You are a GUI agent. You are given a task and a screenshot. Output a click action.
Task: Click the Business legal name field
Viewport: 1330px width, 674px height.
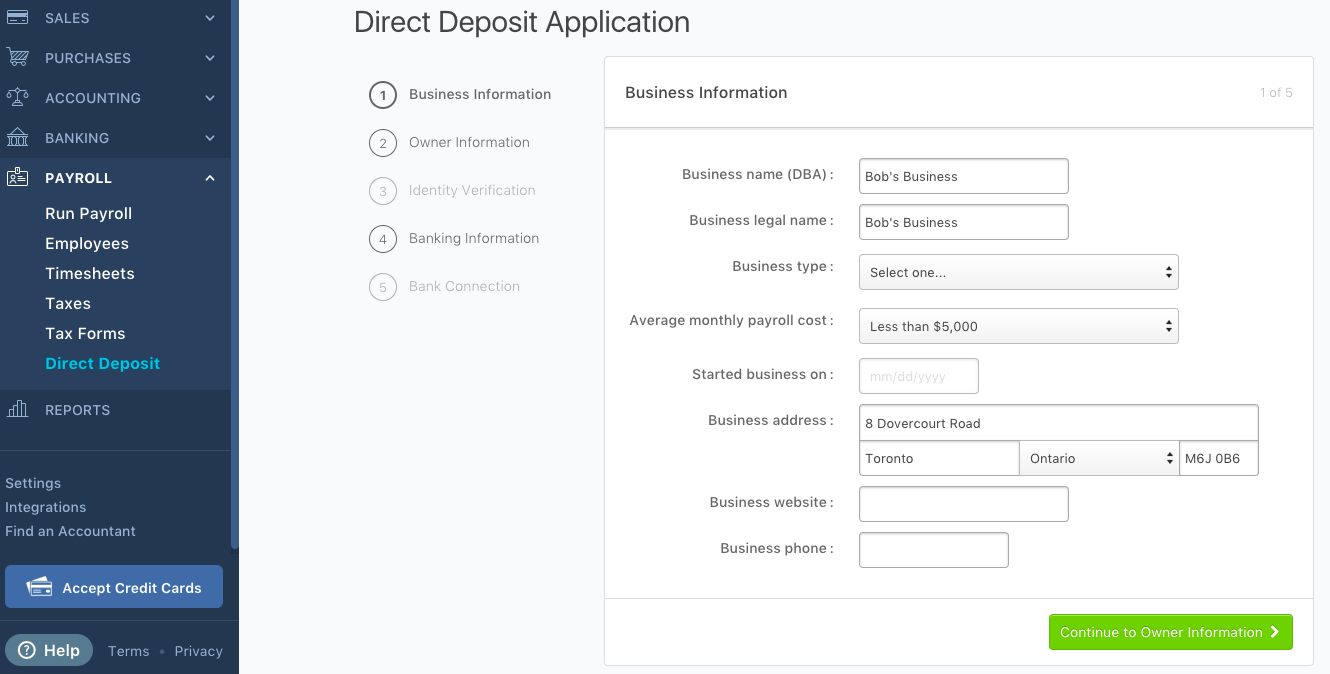click(x=964, y=222)
